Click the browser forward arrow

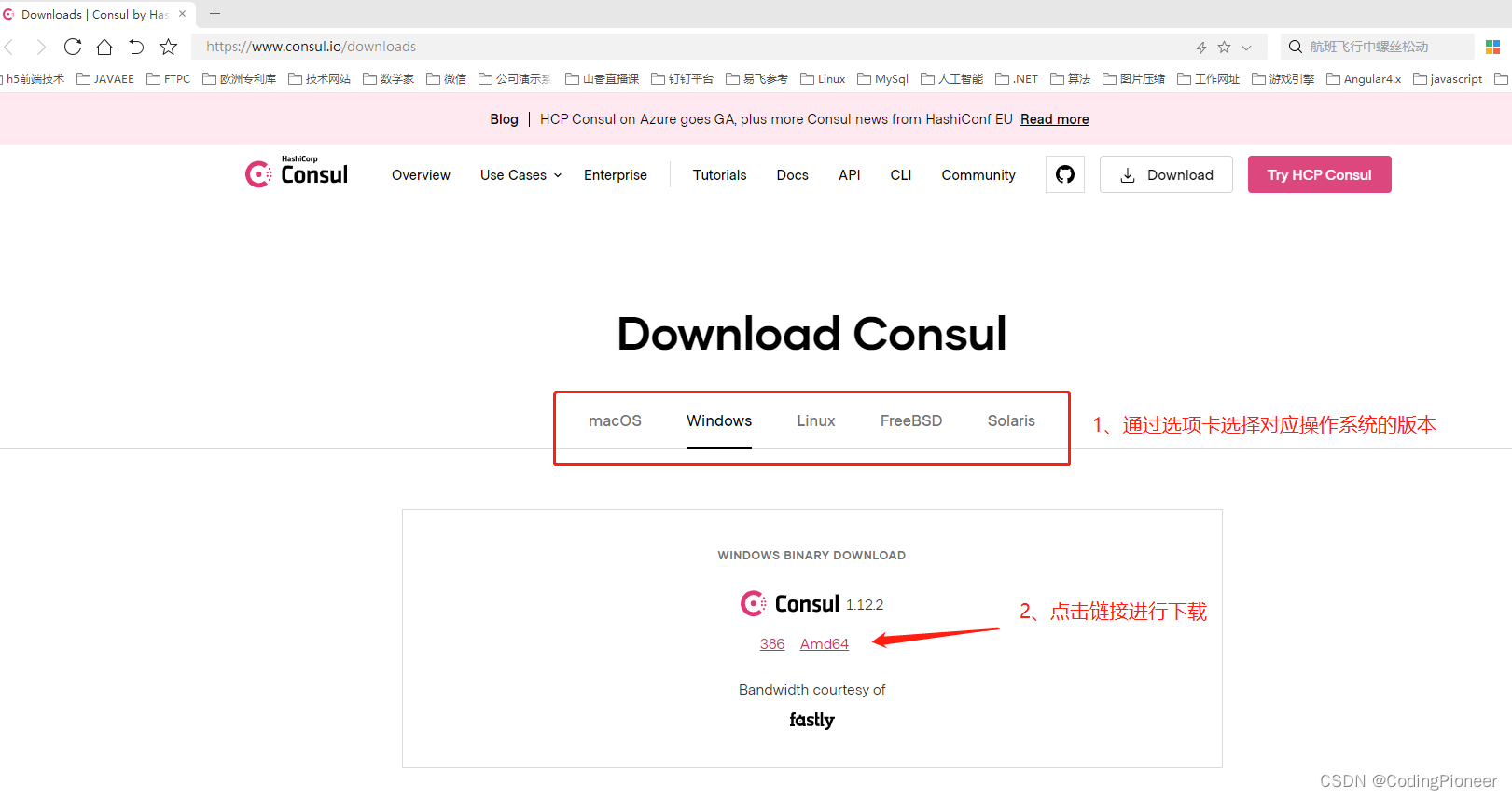coord(40,47)
